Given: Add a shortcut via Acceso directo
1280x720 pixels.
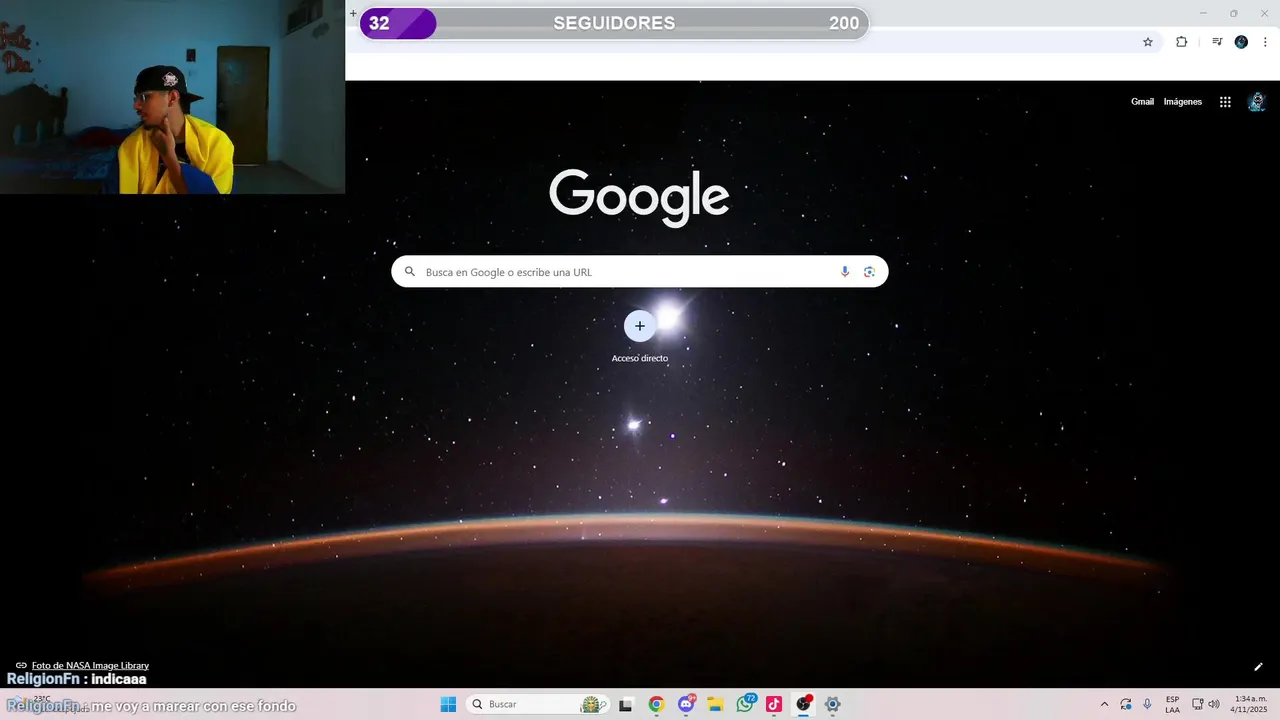Looking at the screenshot, I should pyautogui.click(x=640, y=336).
